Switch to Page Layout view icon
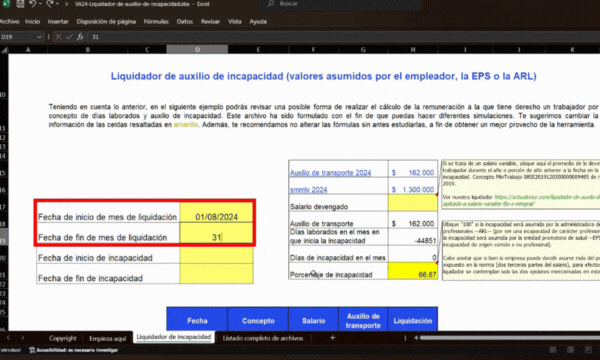600x360 pixels. click(570, 350)
